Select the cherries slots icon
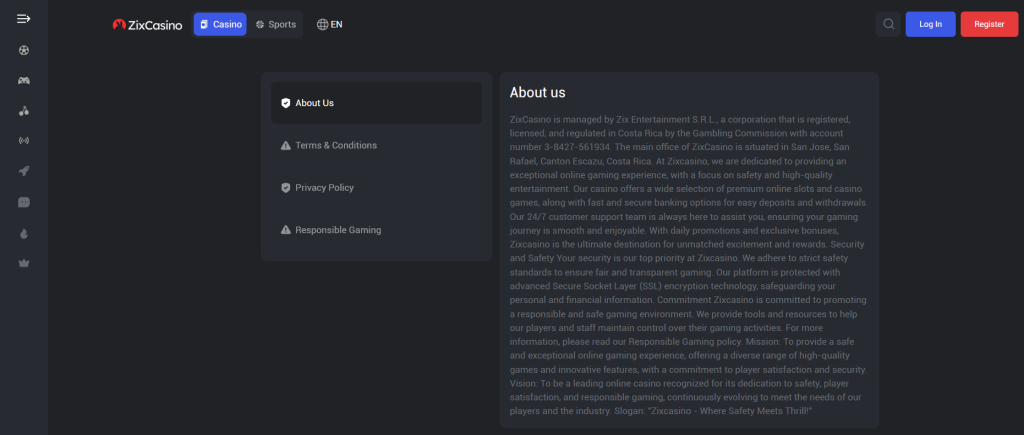The image size is (1024, 435). [24, 111]
